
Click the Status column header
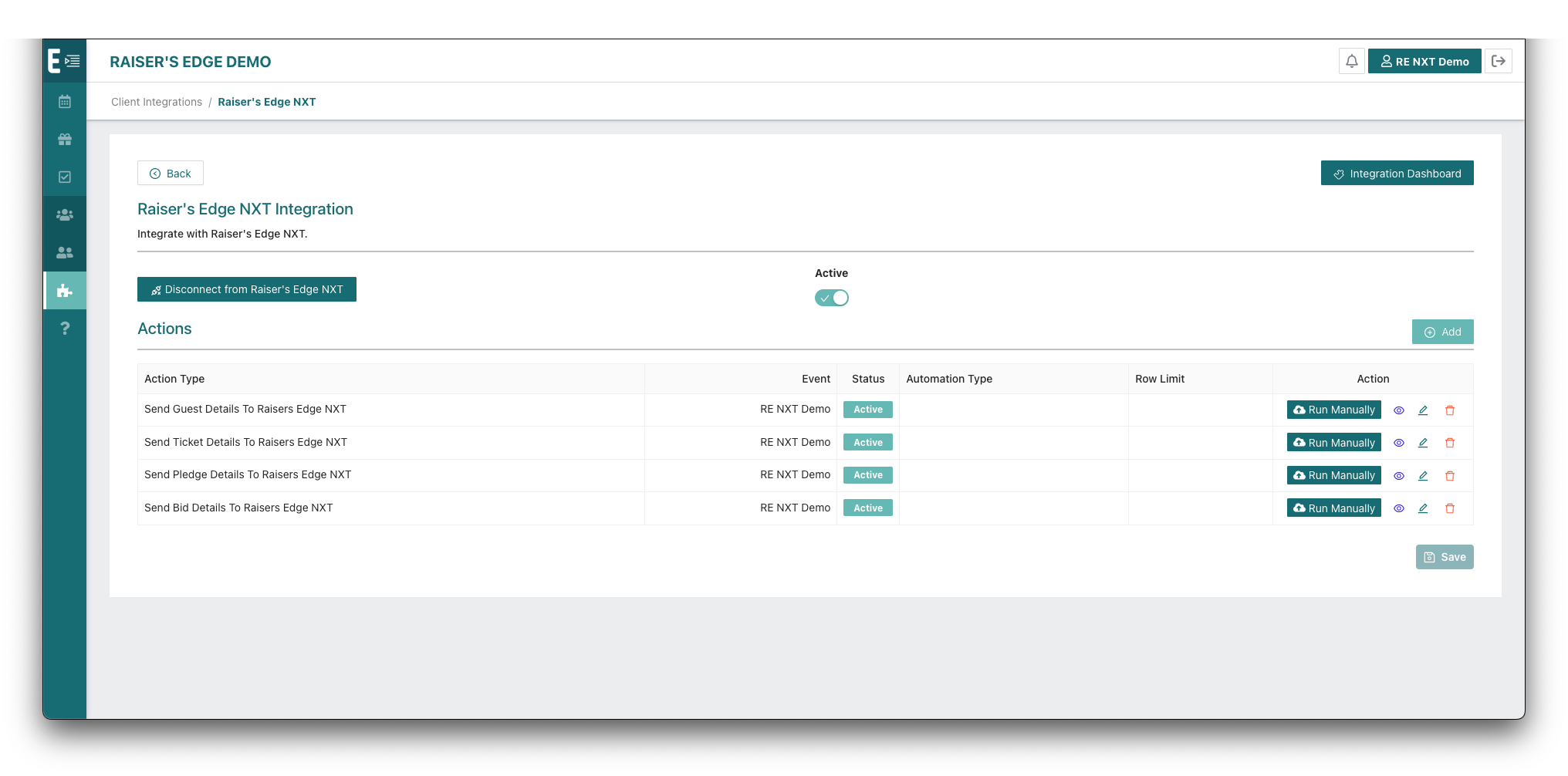pos(868,379)
